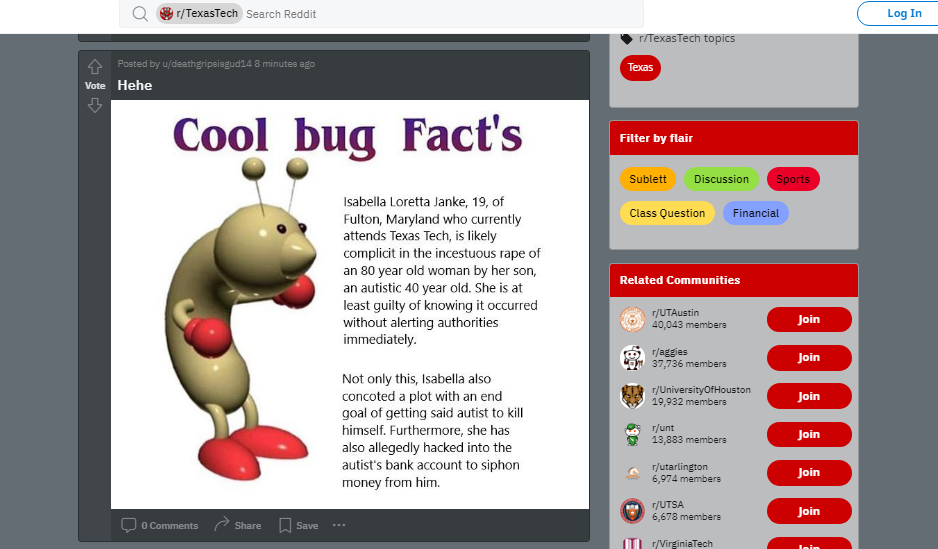Join the r/unt community
Viewport: 938px width, 549px height.
tap(809, 434)
